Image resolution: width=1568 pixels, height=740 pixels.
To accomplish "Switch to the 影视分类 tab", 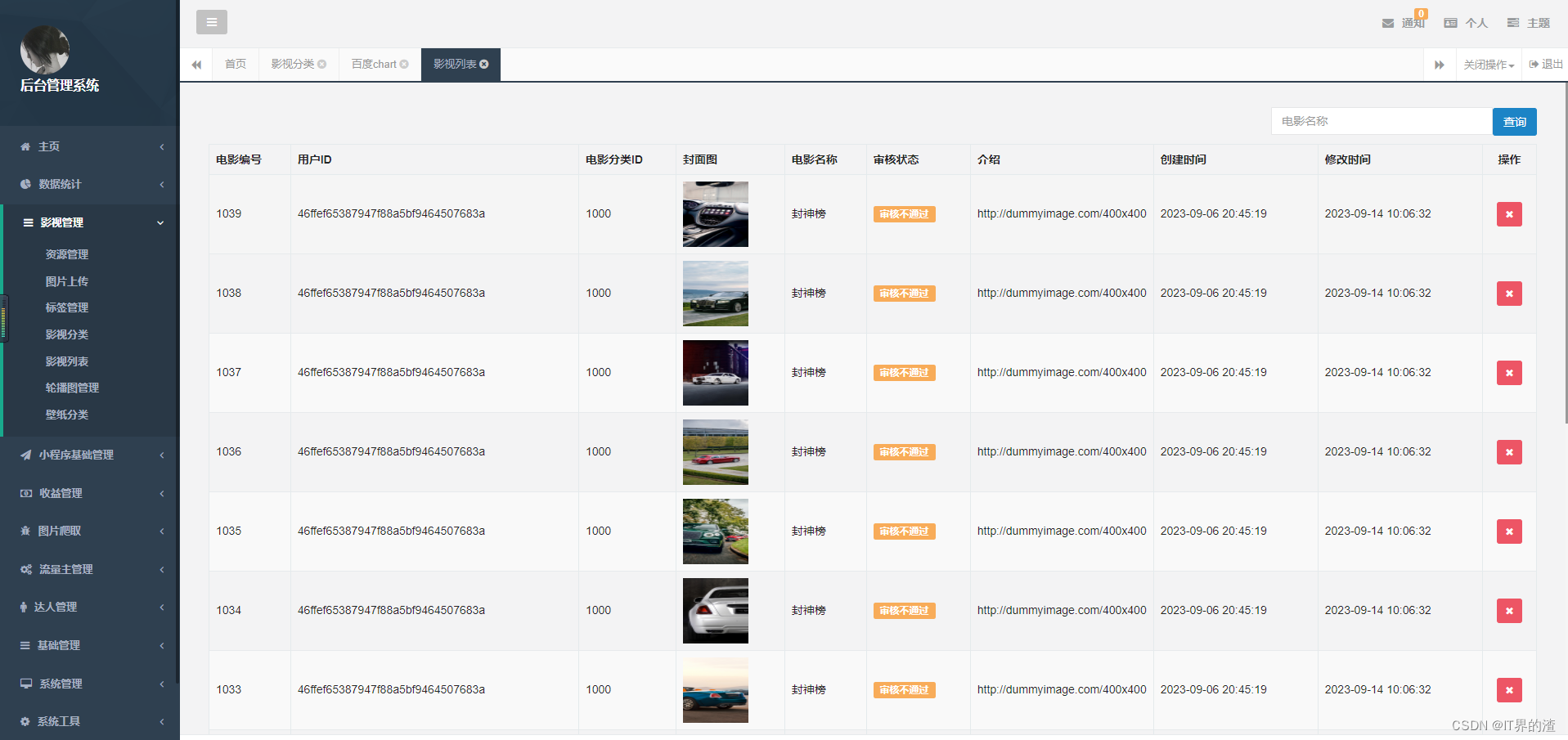I will point(293,64).
